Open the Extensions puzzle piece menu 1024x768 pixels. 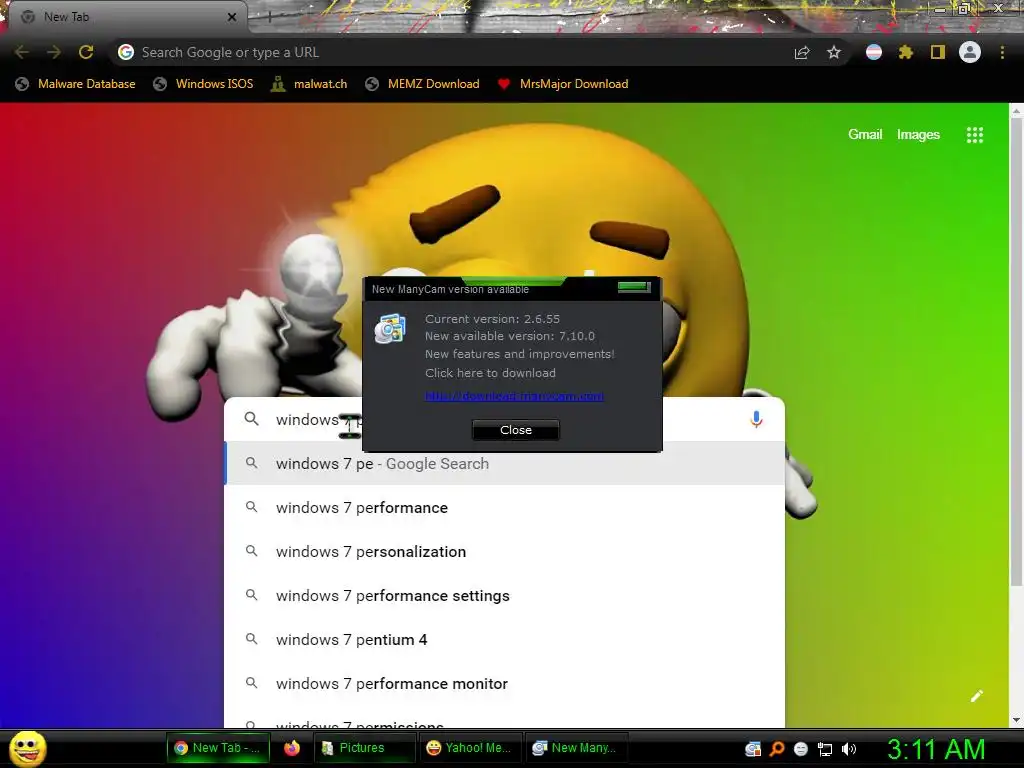906,52
